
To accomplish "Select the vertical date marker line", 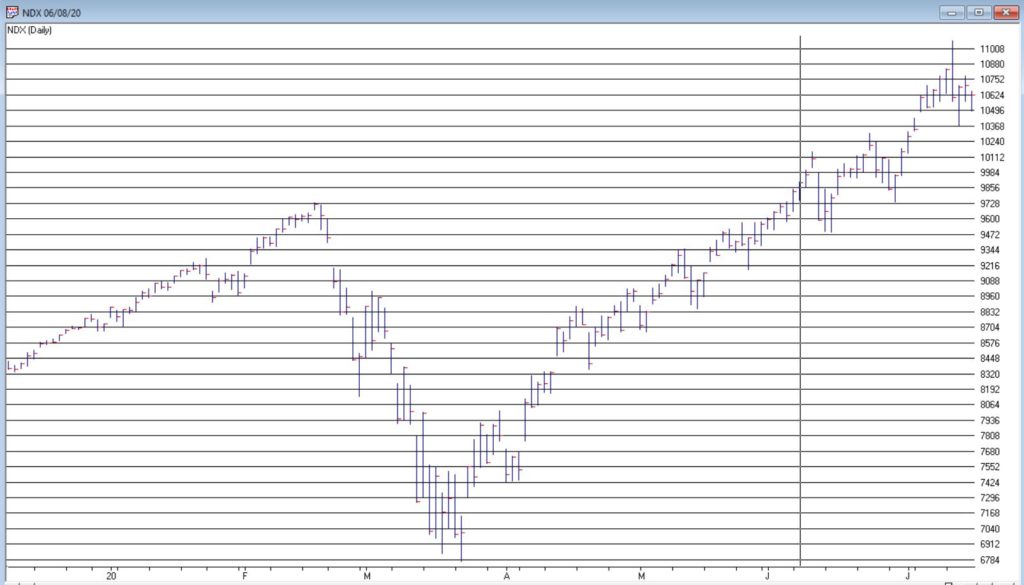I will (800, 300).
